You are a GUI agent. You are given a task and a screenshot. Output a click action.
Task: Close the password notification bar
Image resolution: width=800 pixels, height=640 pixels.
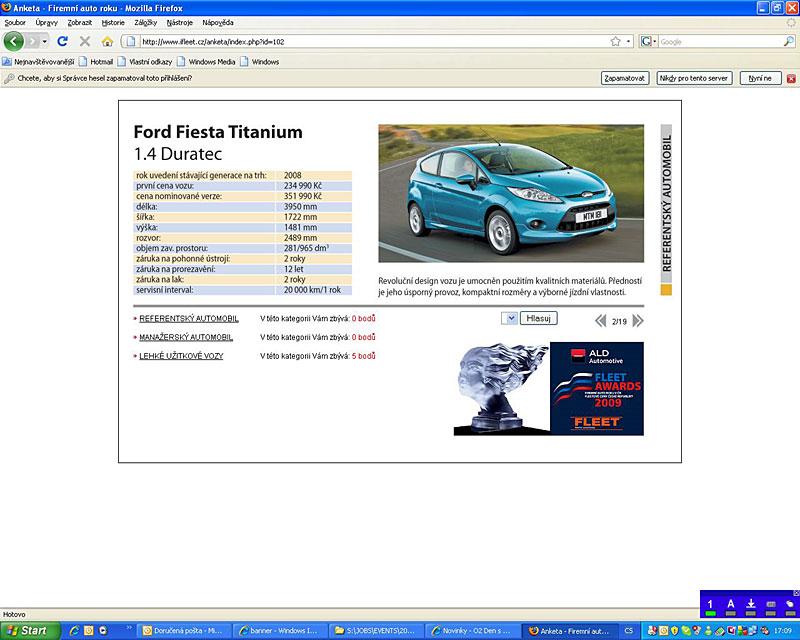click(x=791, y=79)
